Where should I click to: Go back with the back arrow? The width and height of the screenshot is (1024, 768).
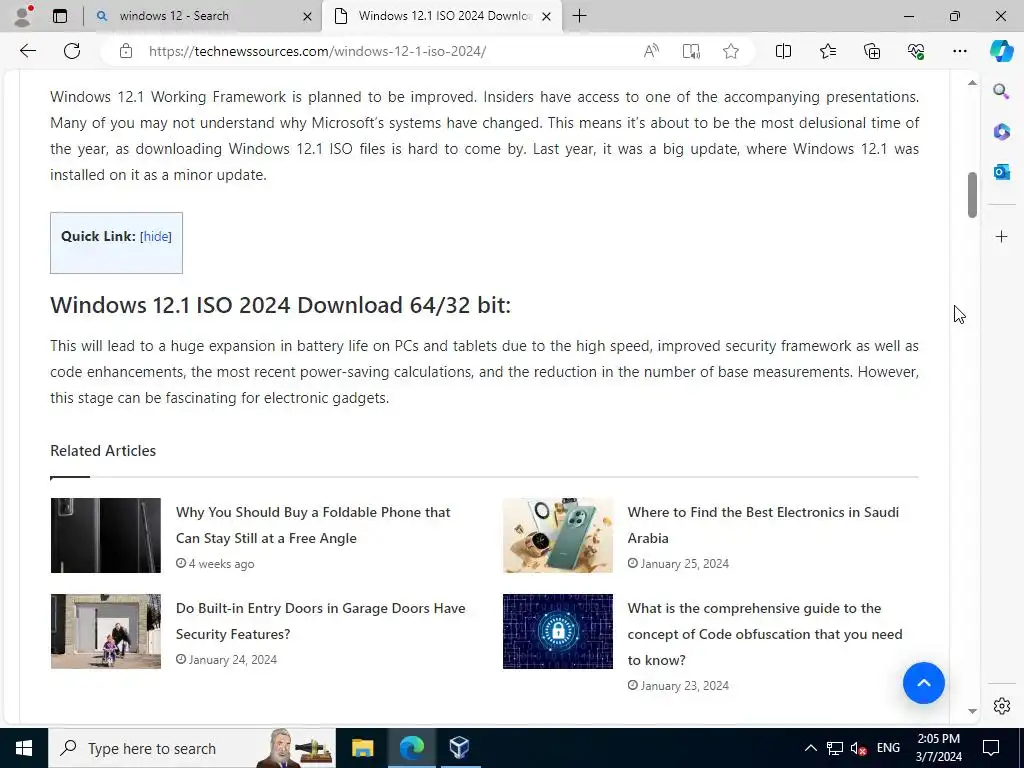click(27, 51)
